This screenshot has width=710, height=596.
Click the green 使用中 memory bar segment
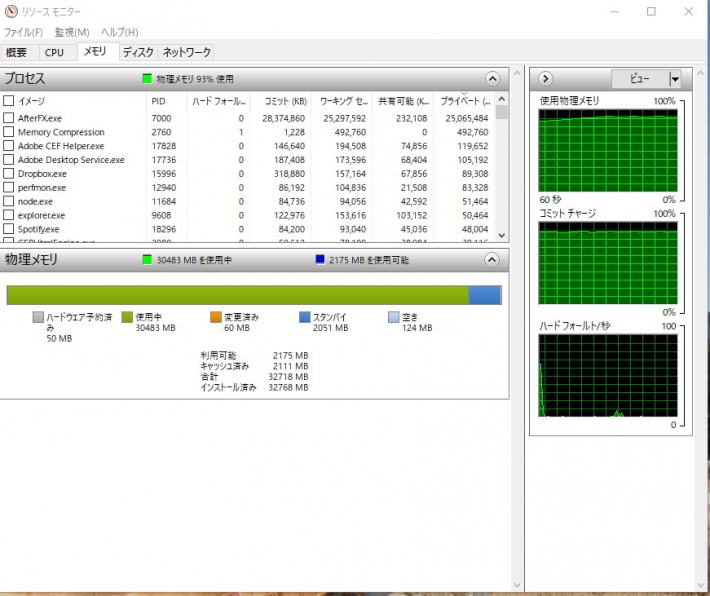[237, 294]
